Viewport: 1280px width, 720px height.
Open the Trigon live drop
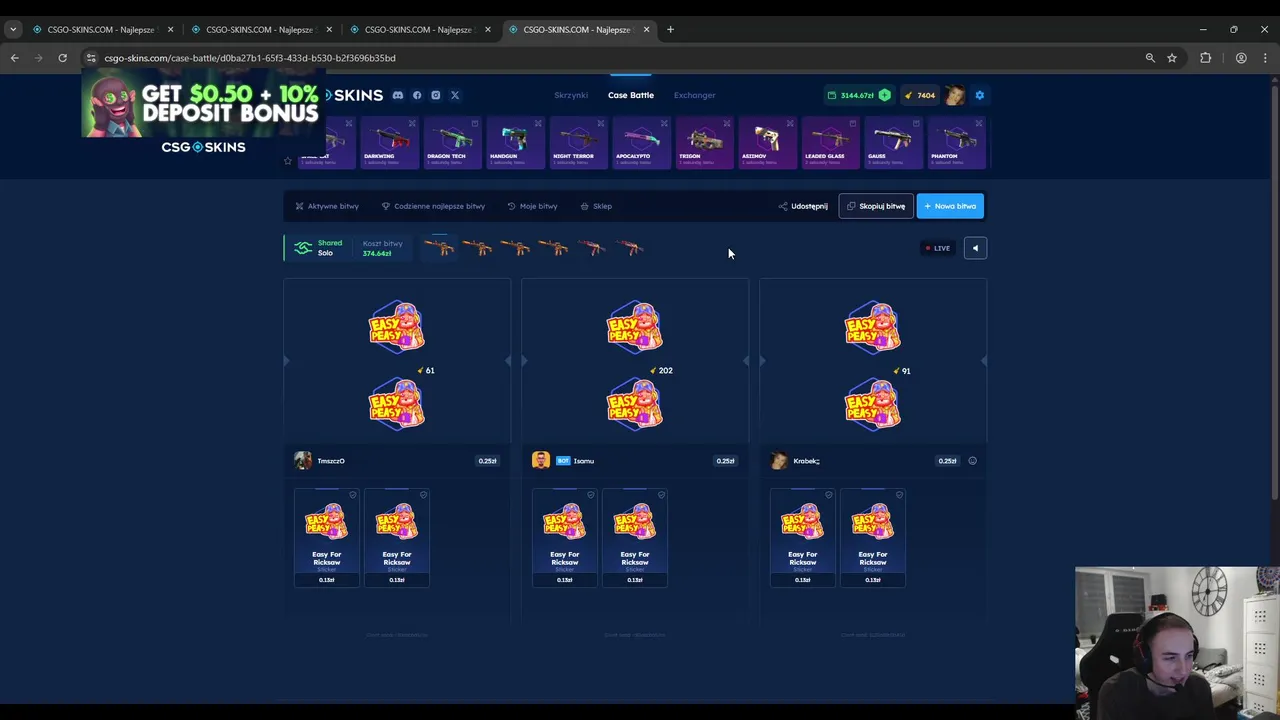[705, 142]
